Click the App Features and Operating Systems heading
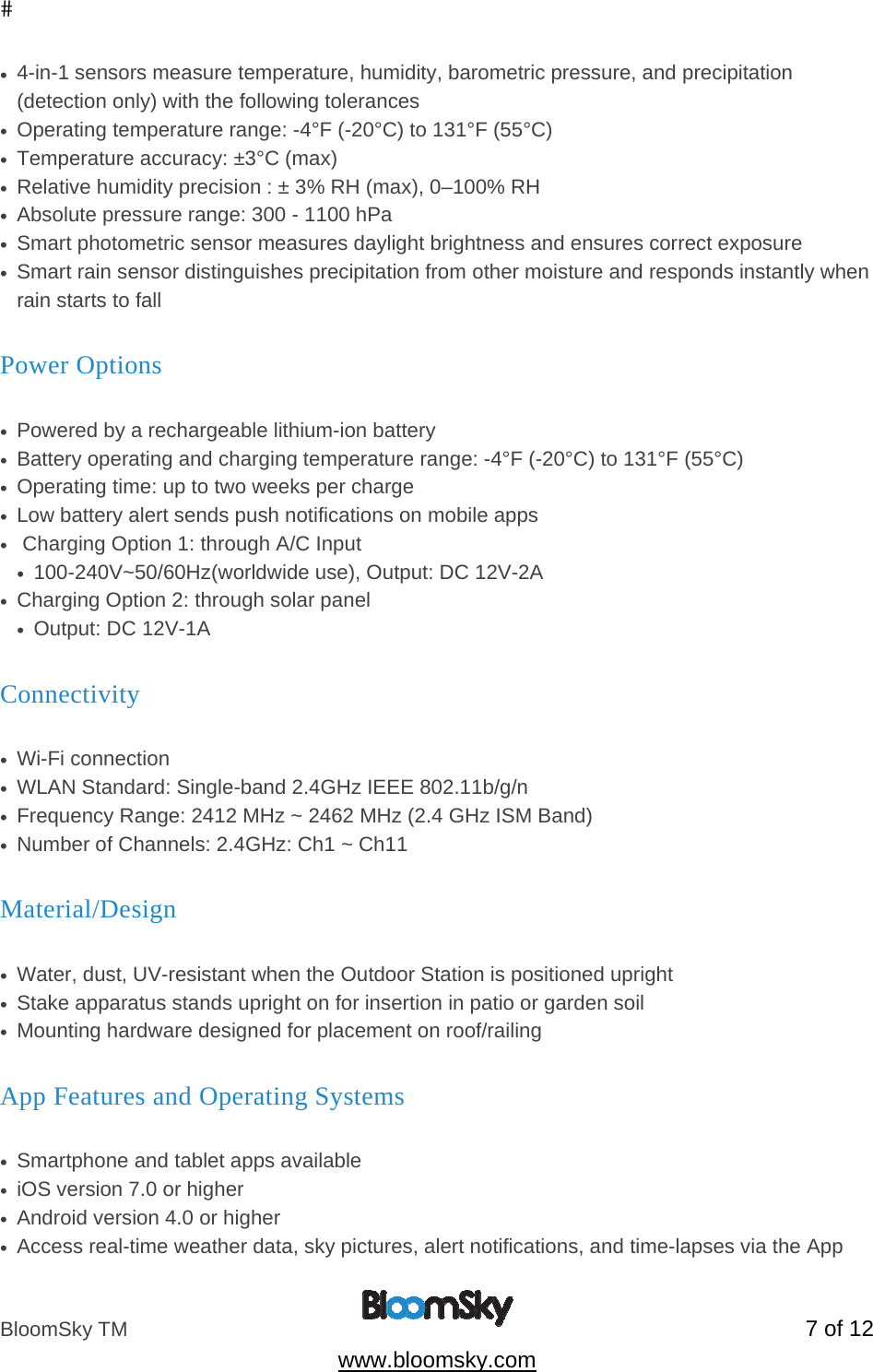This screenshot has height=1372, width=873. tap(203, 1097)
